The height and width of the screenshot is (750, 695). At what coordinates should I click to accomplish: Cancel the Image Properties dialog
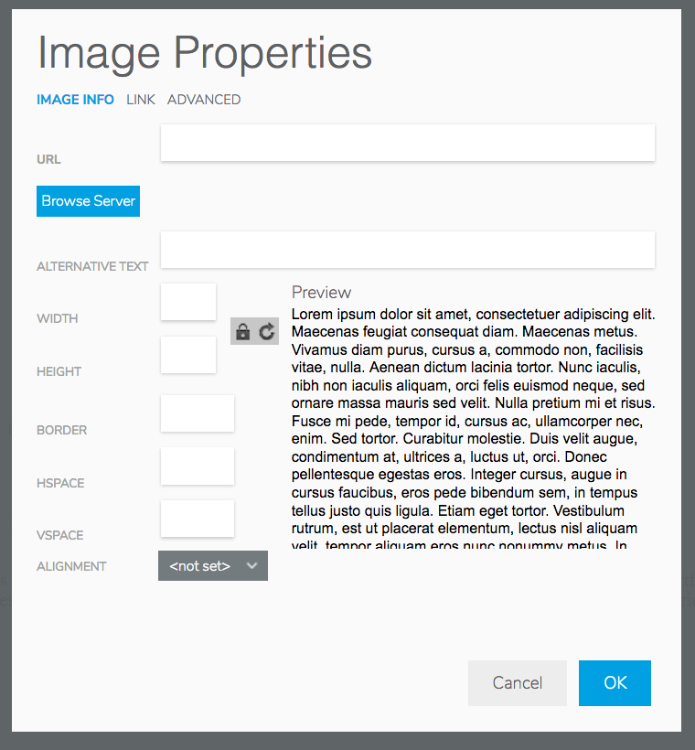click(517, 683)
